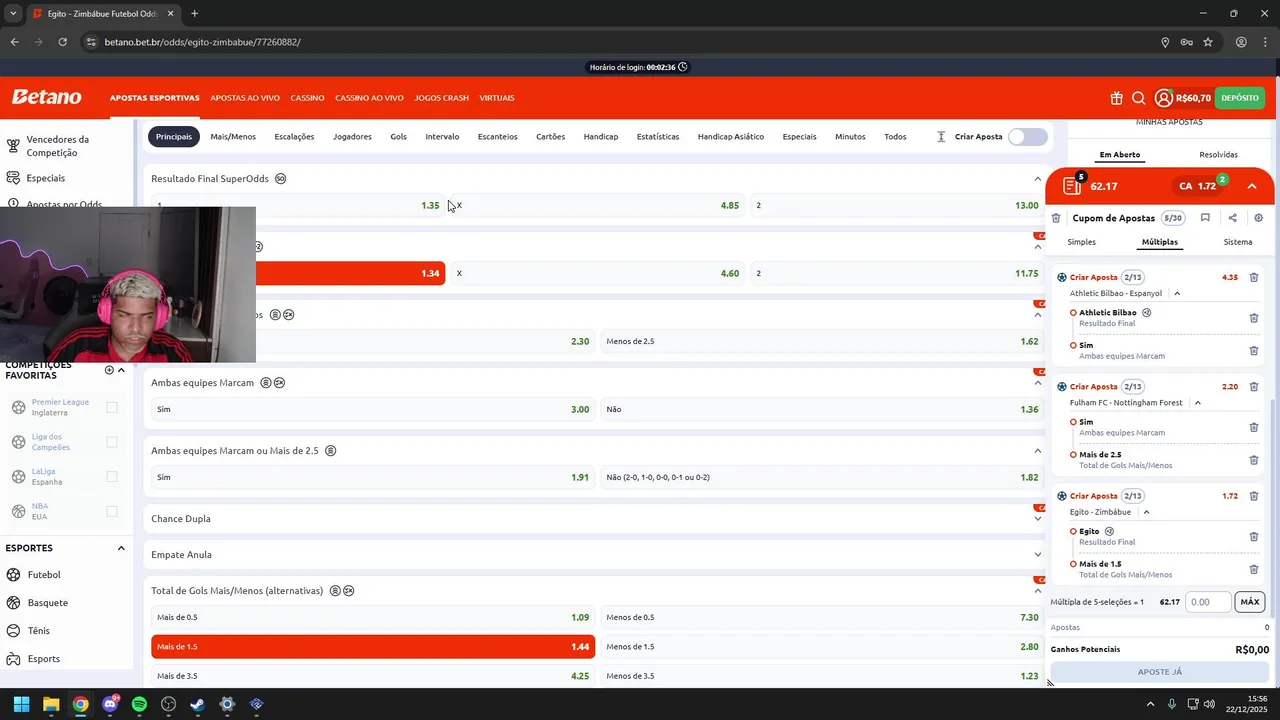This screenshot has width=1280, height=720.
Task: Click the MÁX stake button
Action: click(x=1250, y=602)
